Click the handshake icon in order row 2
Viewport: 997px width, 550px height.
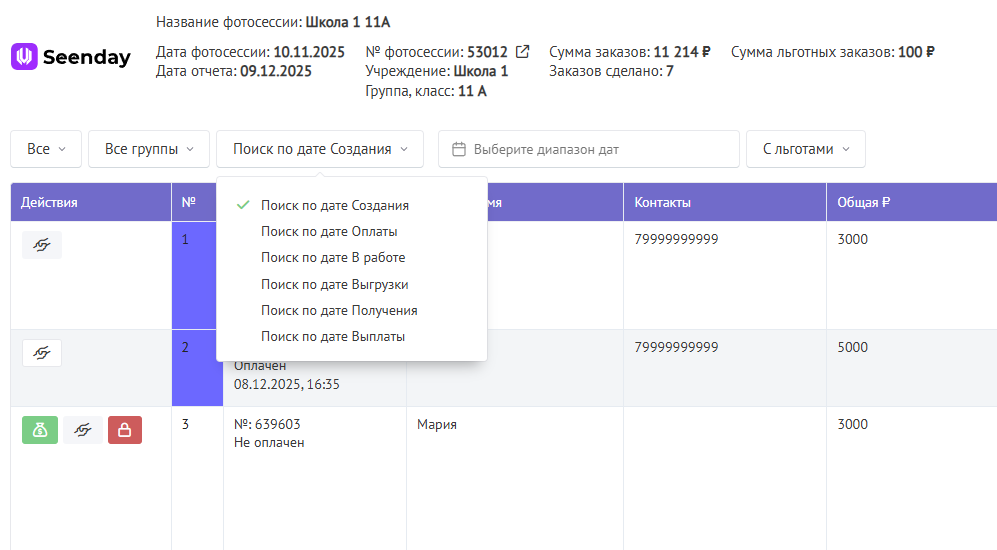pyautogui.click(x=42, y=353)
